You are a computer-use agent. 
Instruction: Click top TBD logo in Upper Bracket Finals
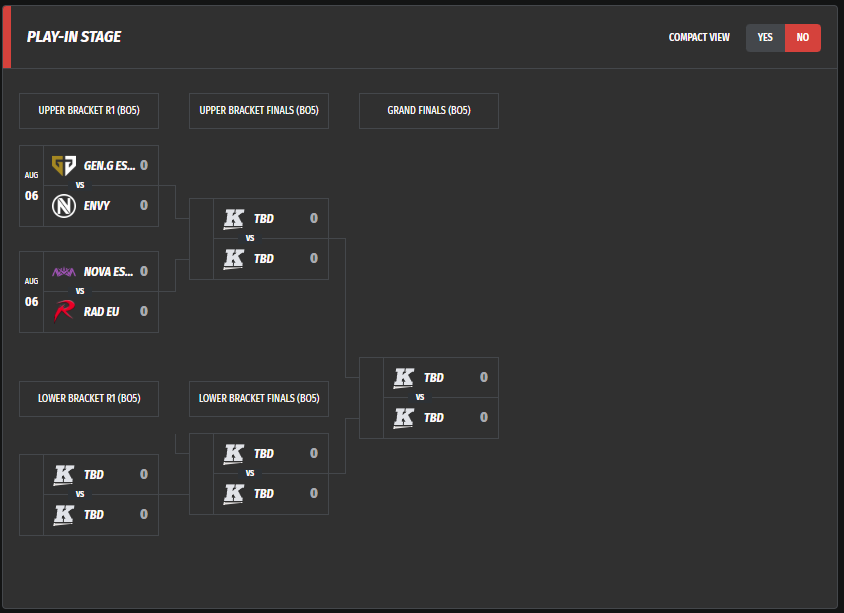(234, 218)
